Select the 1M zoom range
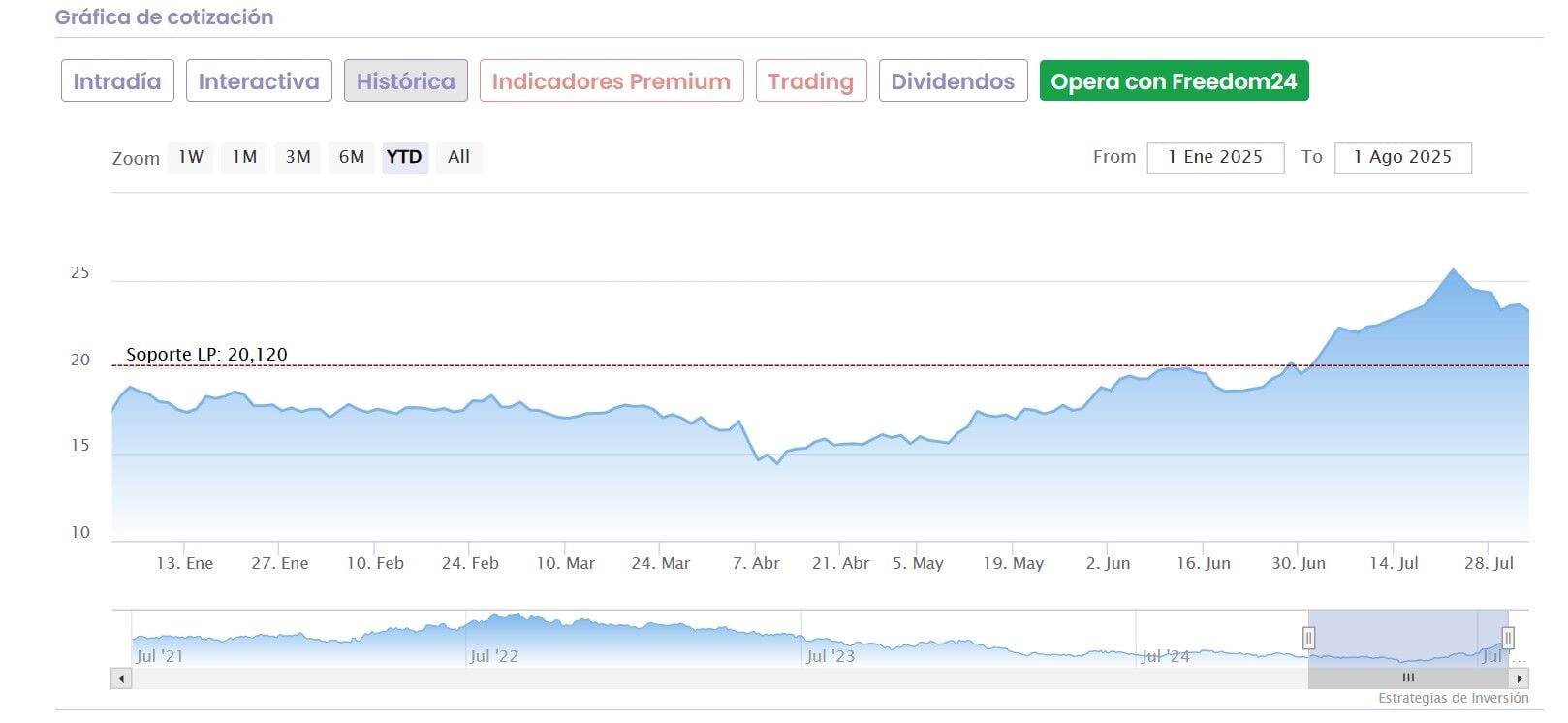Screen dimensions: 1568x723 244,157
